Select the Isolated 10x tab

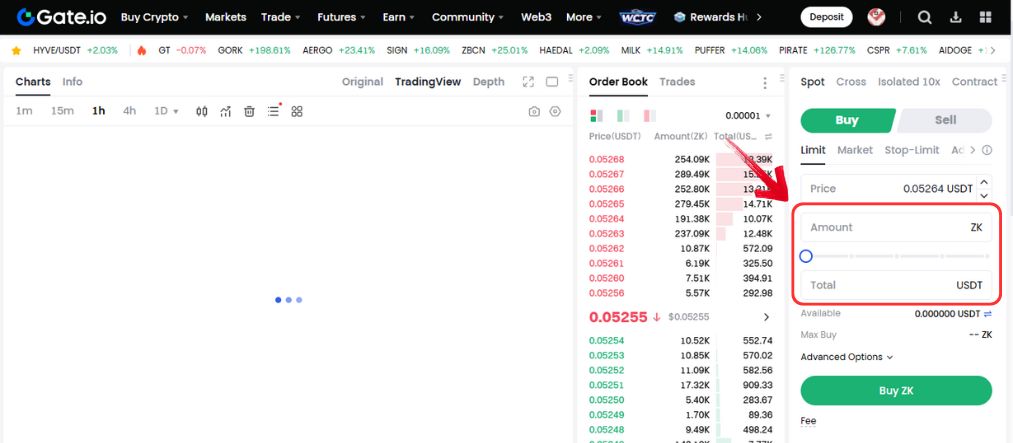coord(909,82)
